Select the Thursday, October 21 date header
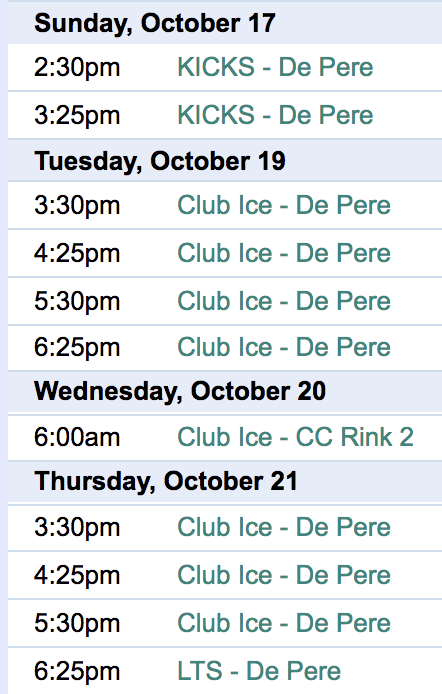 point(166,481)
